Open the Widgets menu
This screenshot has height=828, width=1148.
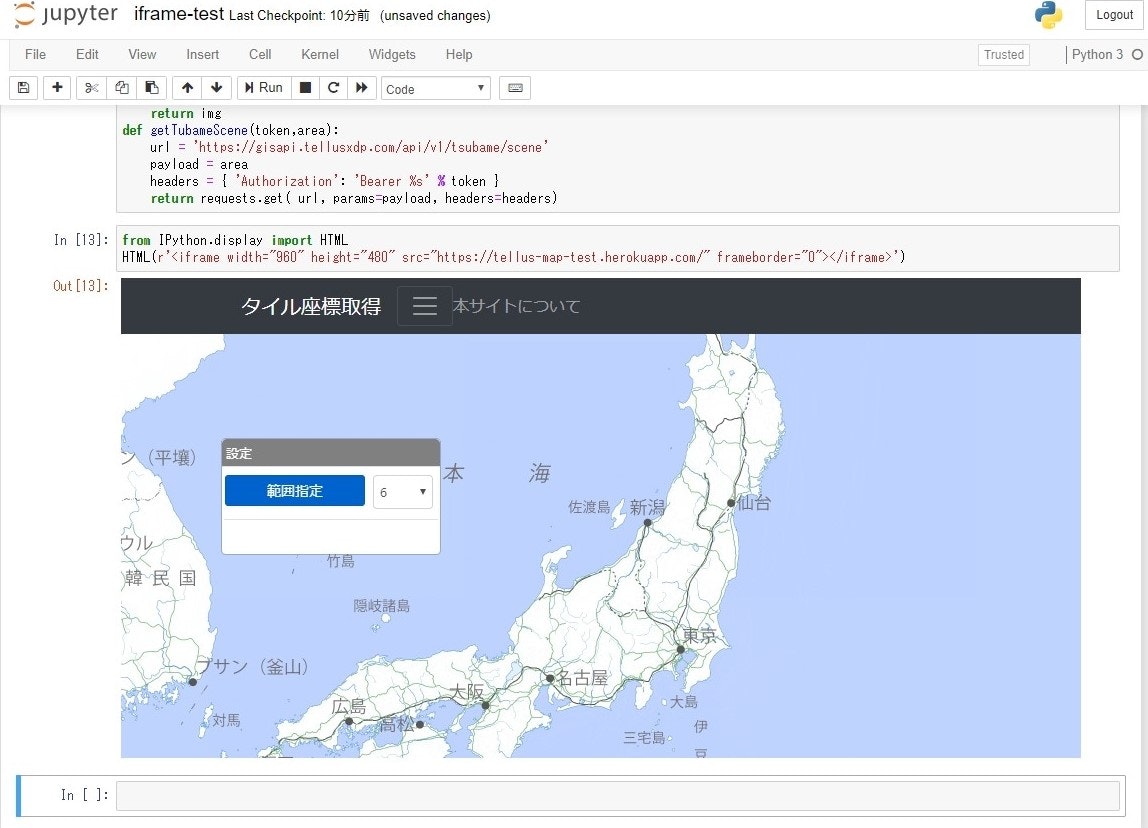coord(392,54)
